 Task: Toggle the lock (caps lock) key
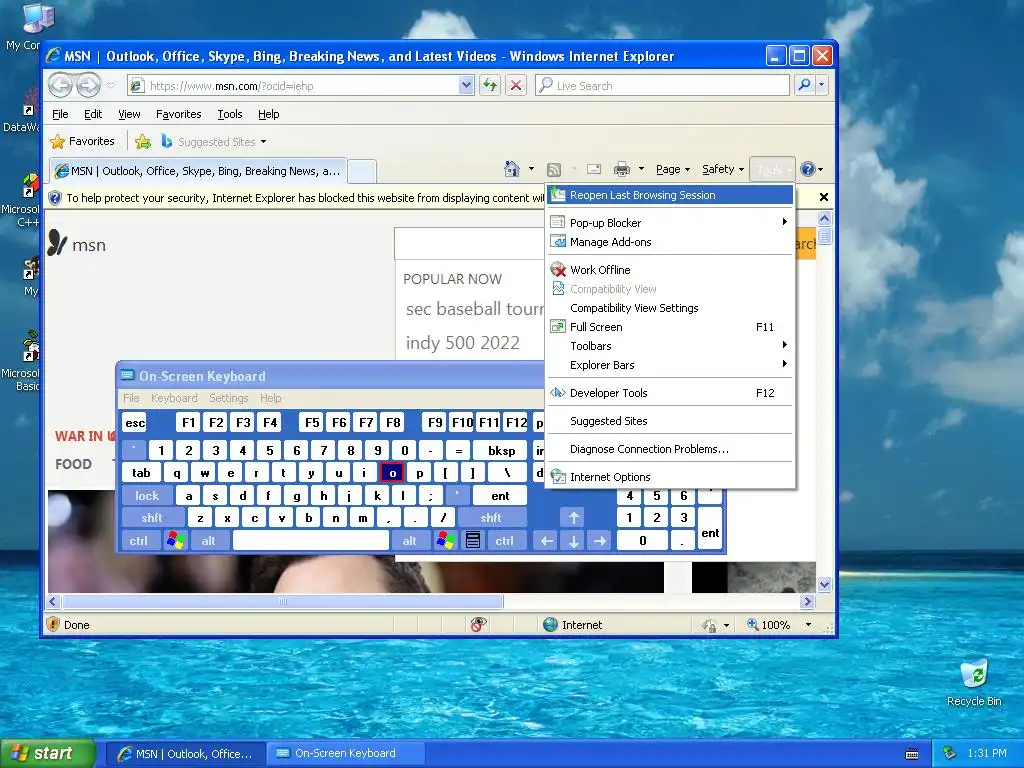[147, 496]
